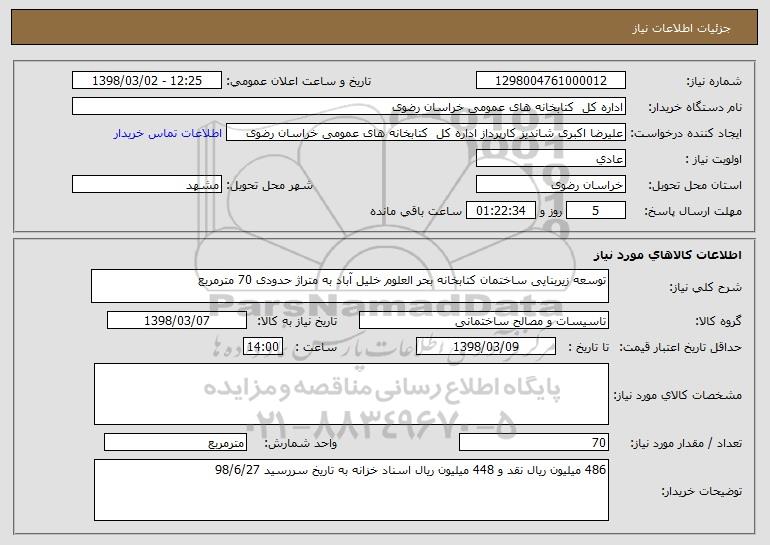This screenshot has height=545, width=770.
Task: Click the واحد شمارش field مترمربع
Action: point(176,442)
